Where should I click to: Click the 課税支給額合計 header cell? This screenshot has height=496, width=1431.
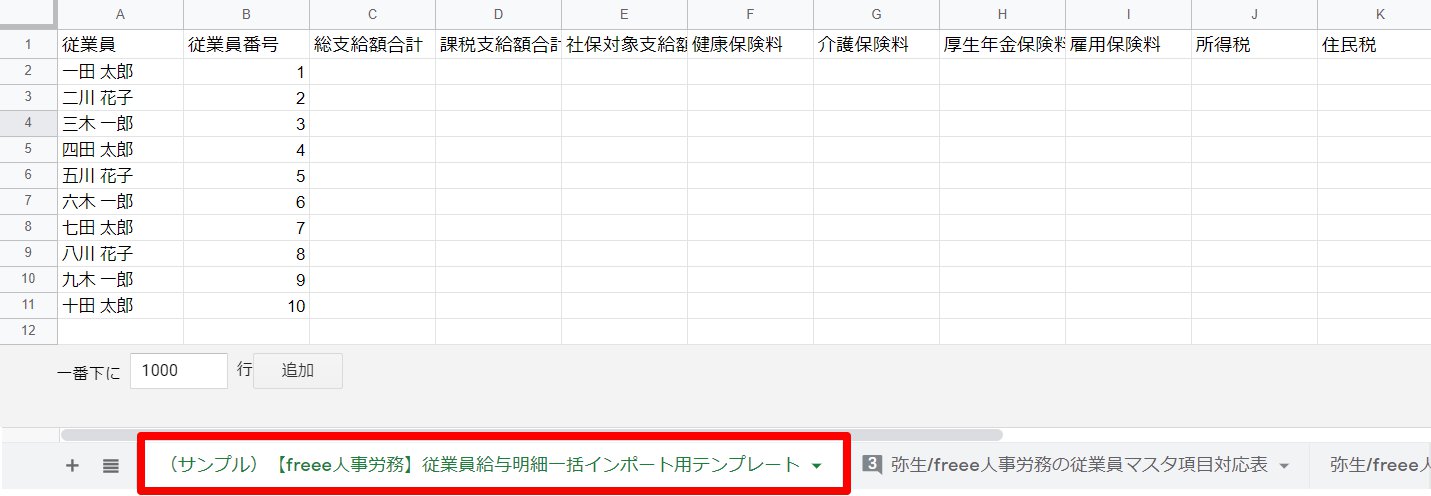click(498, 45)
